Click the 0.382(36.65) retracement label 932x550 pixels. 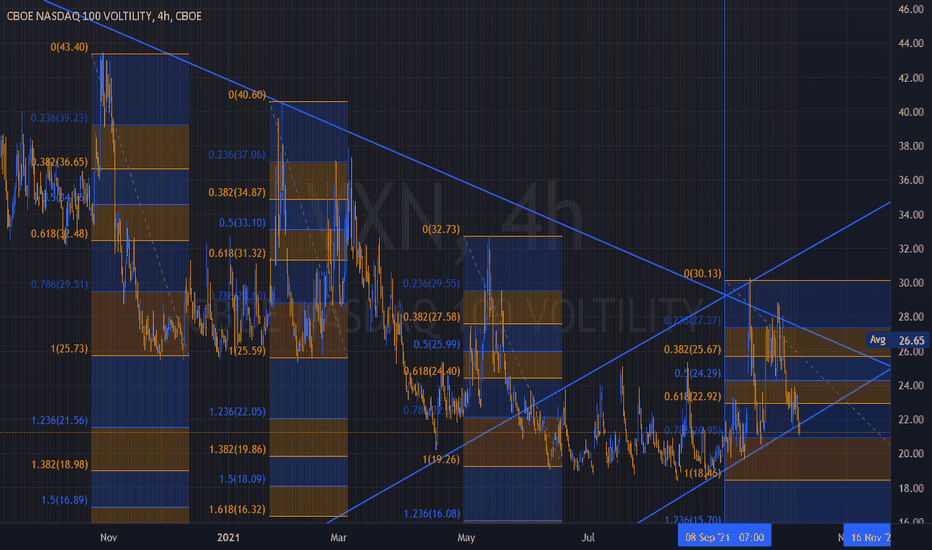59,162
